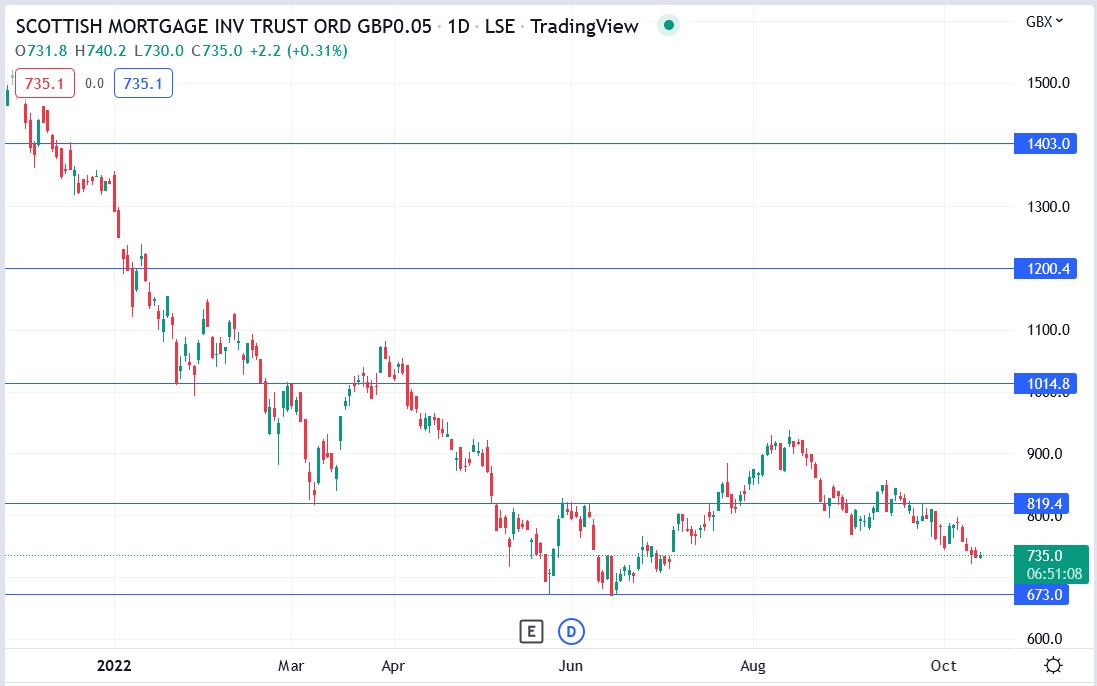Click the 1403.0 resistance level label
The image size is (1097, 686).
point(1043,144)
